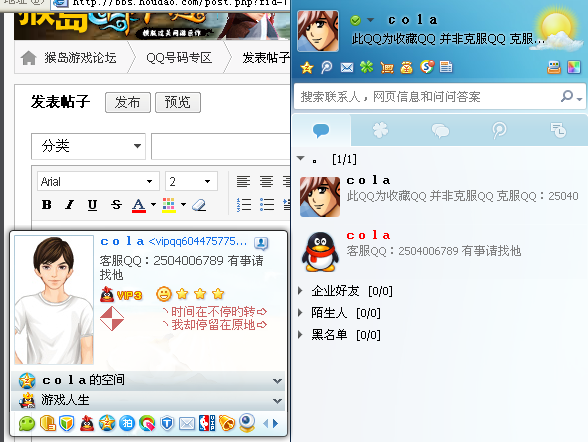Screen dimensions: 588x442
Task: Switch to the contacts chat bubble tab
Action: coord(321,130)
